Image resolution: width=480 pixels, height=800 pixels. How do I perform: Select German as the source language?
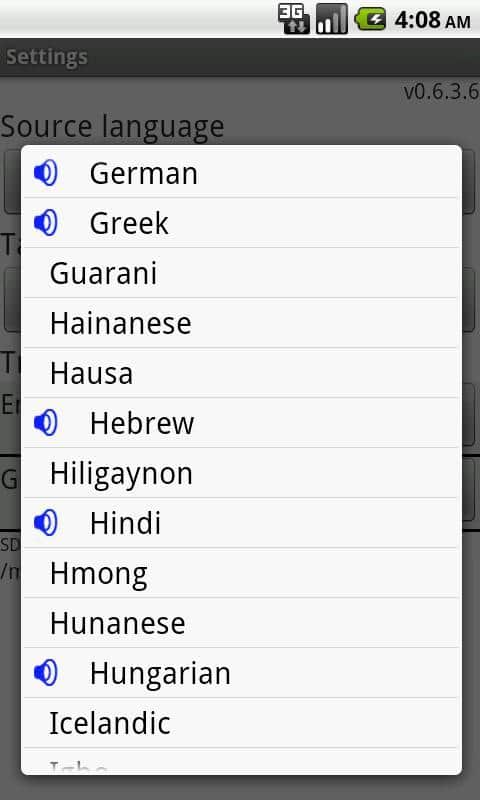click(x=241, y=173)
